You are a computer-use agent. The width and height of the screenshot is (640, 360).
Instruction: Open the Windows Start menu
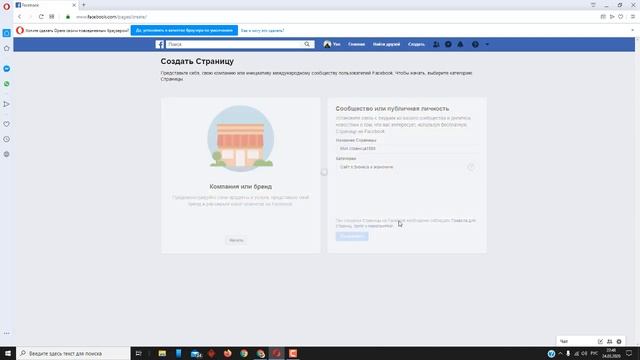click(8, 353)
